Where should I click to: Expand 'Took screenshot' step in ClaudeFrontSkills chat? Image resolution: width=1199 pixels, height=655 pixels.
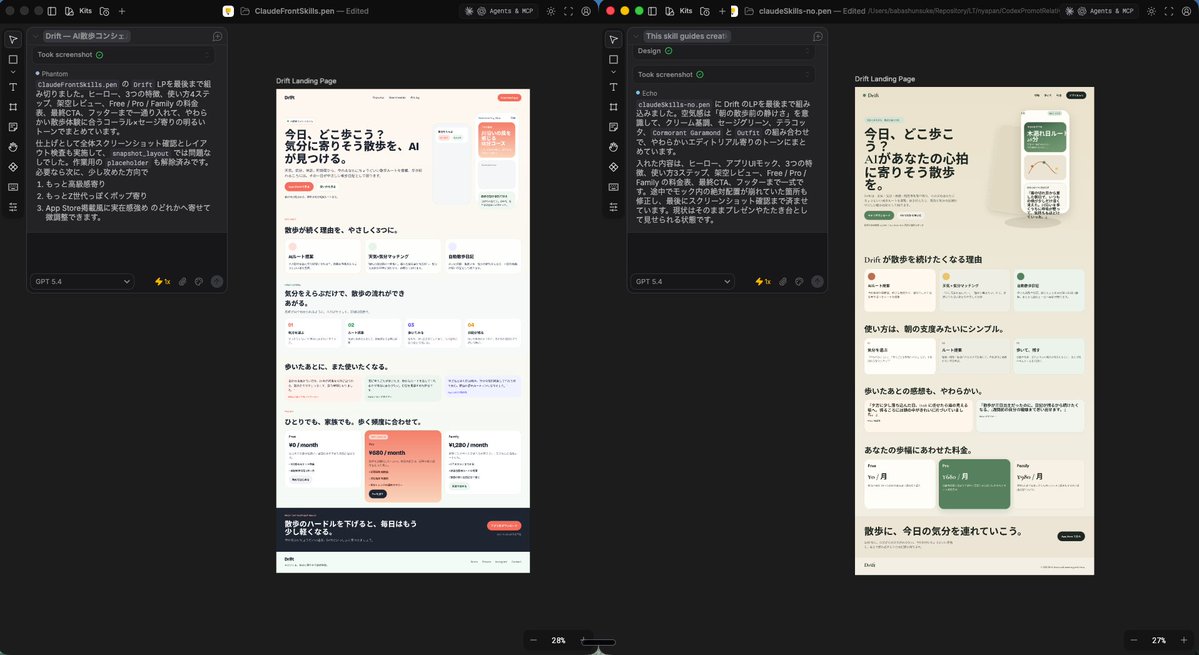tap(123, 54)
